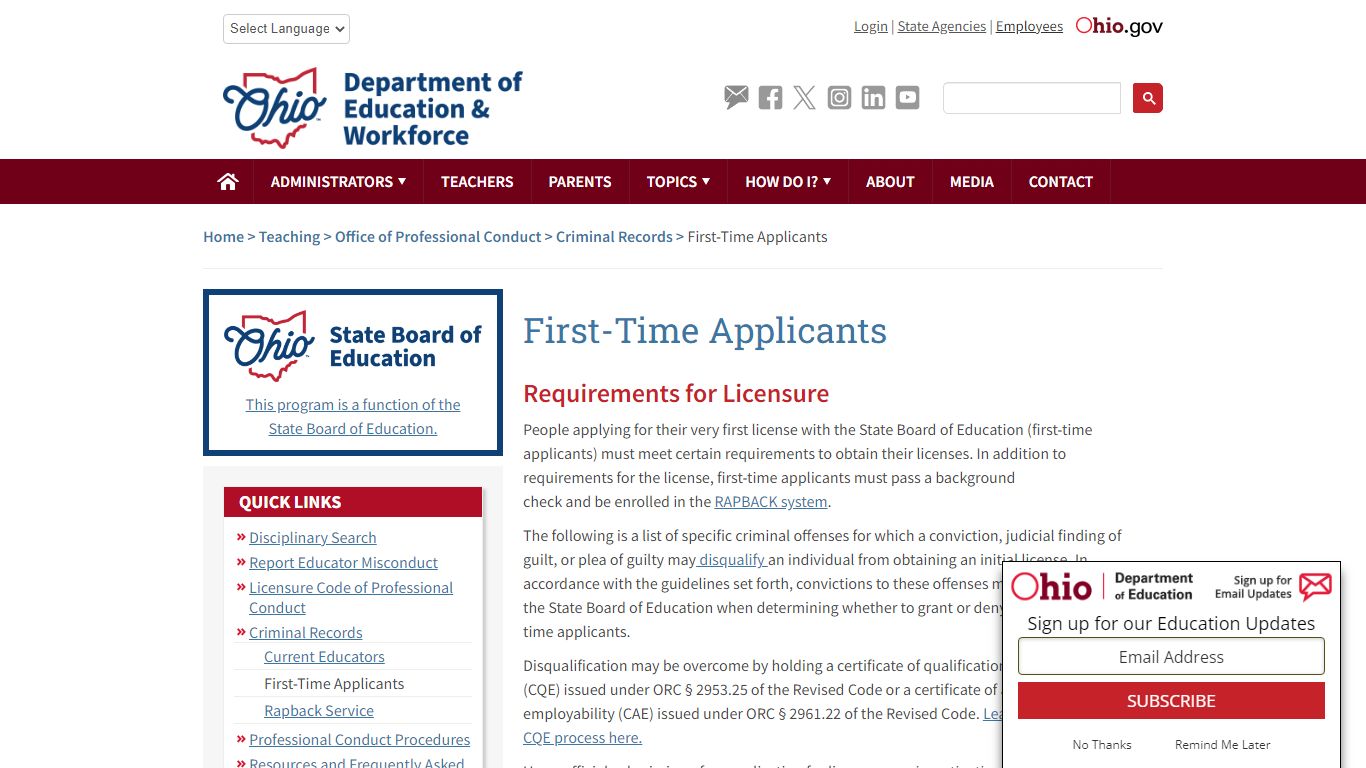Click the Requirements for Licensure heading

pyautogui.click(x=676, y=394)
